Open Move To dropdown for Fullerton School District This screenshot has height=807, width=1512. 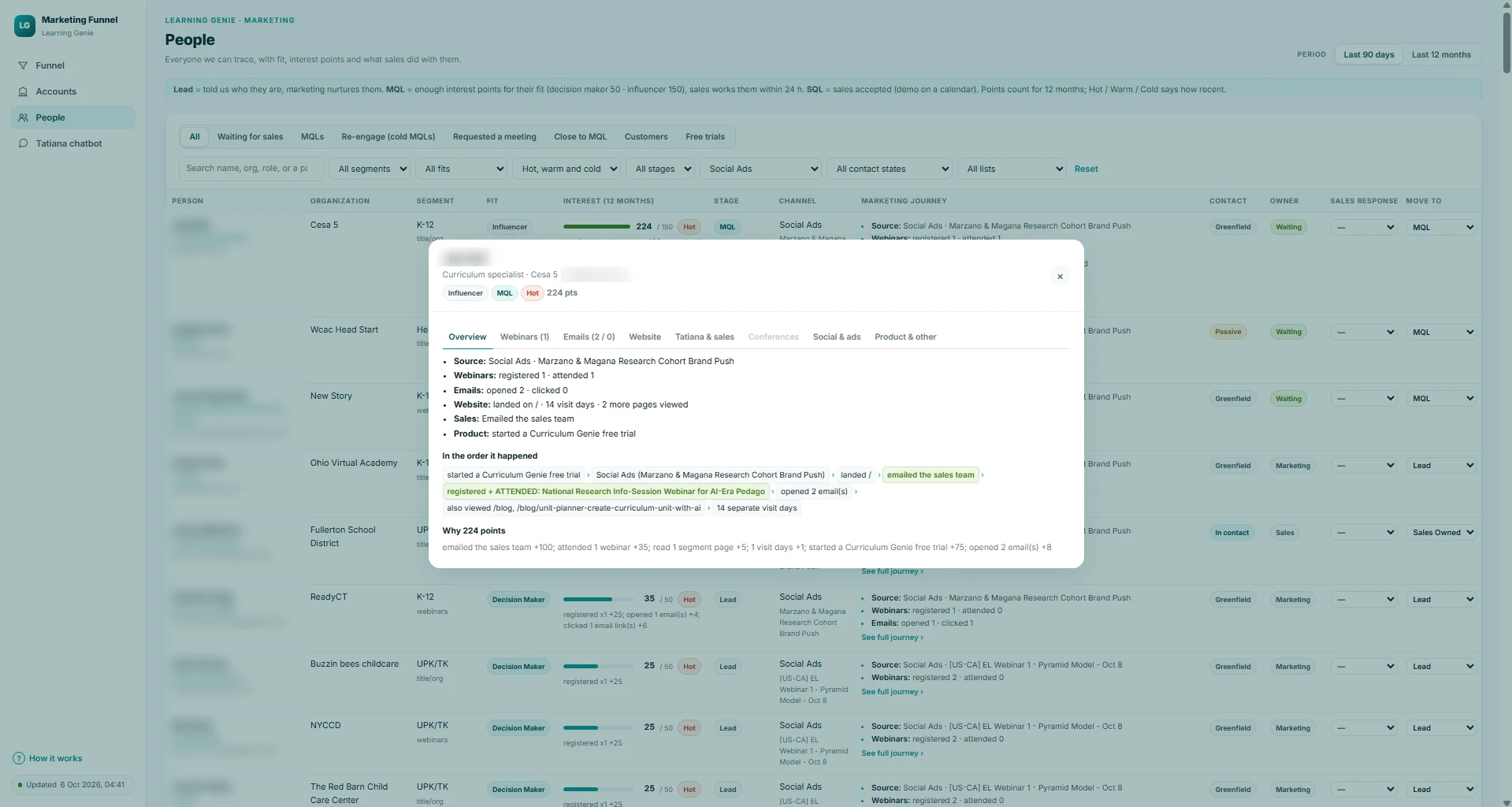coord(1441,533)
